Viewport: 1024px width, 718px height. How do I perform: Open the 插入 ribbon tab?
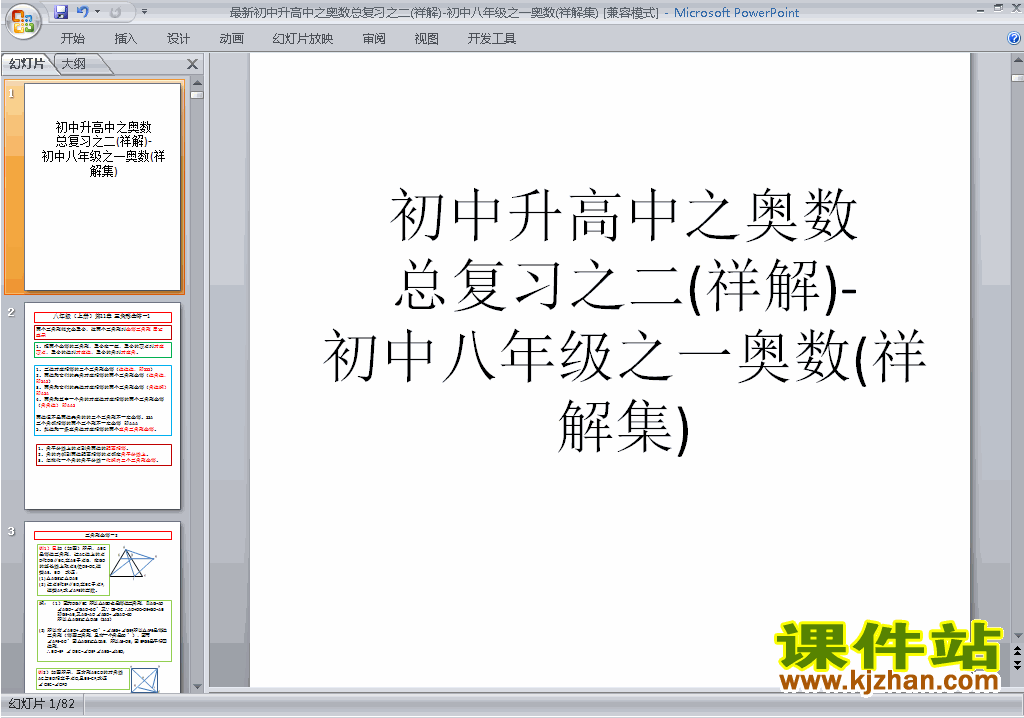point(125,39)
